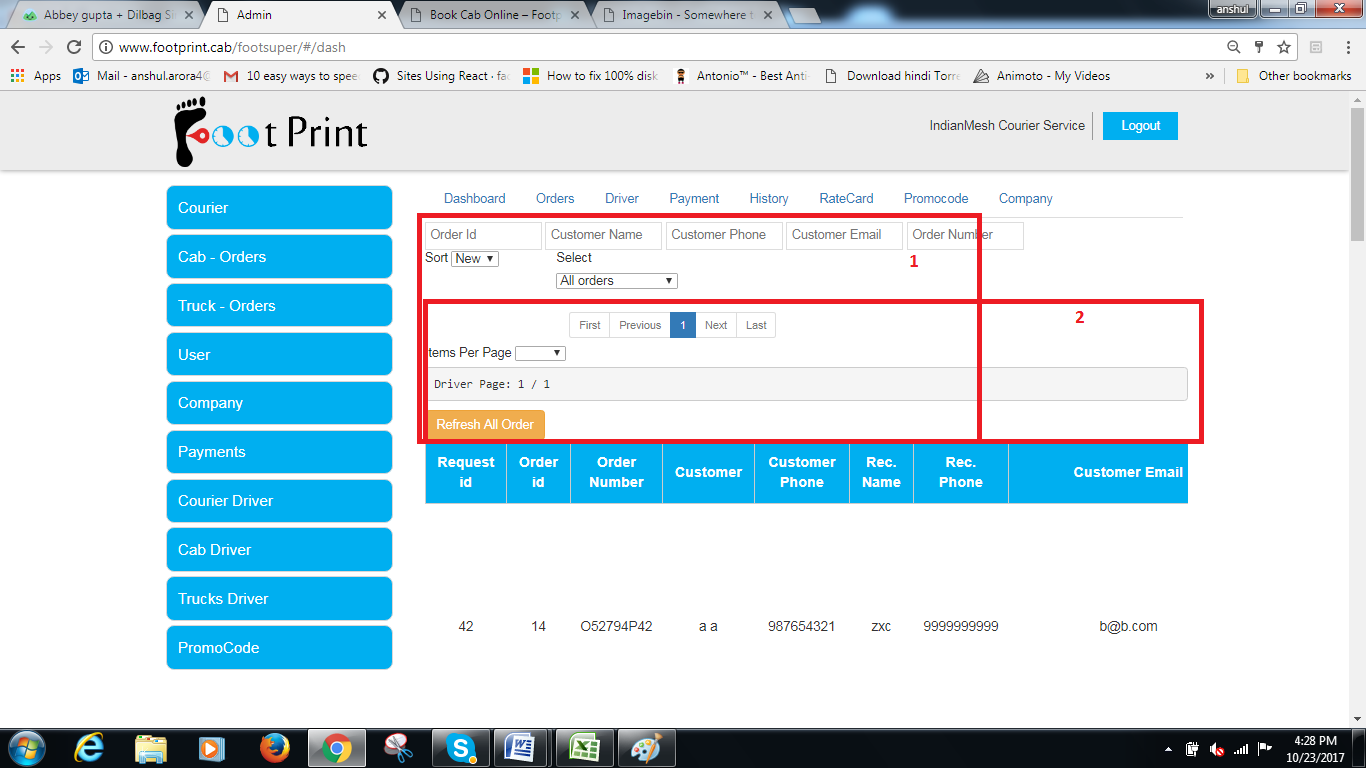The image size is (1366, 768).
Task: Click order number O52794P42 in the table
Action: [616, 627]
